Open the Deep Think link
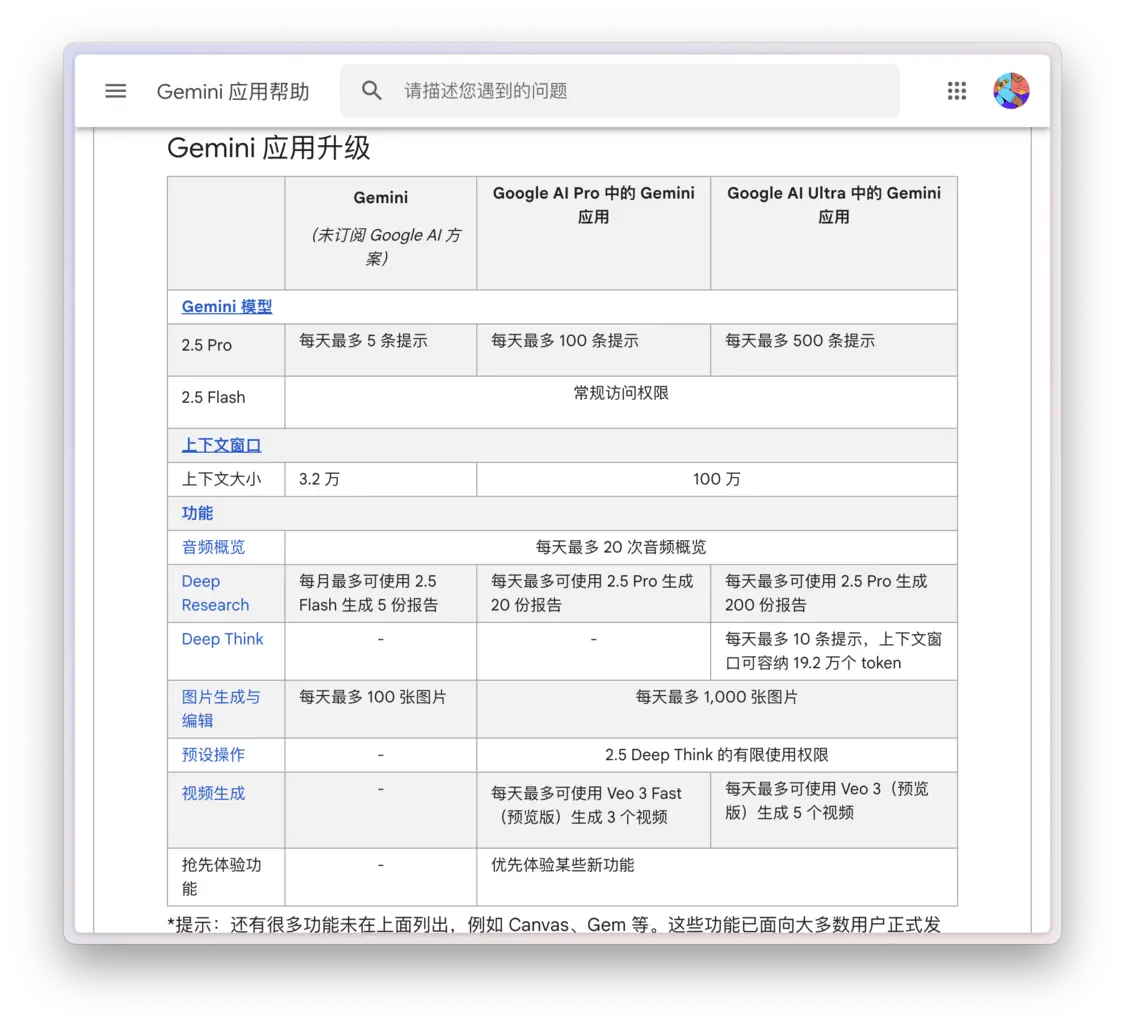1125x1028 pixels. tap(222, 639)
